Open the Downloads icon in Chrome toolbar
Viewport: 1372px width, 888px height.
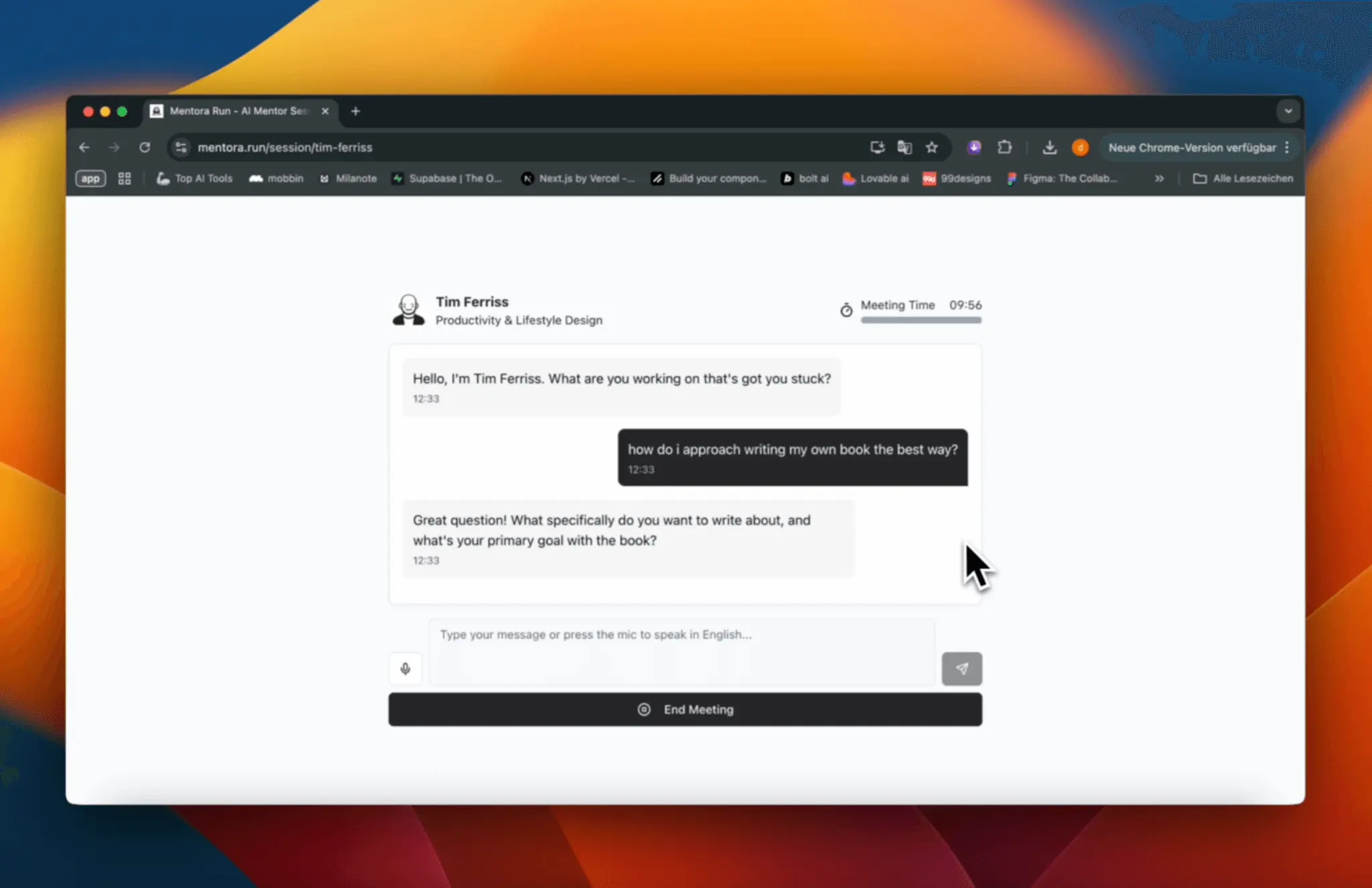tap(1050, 147)
